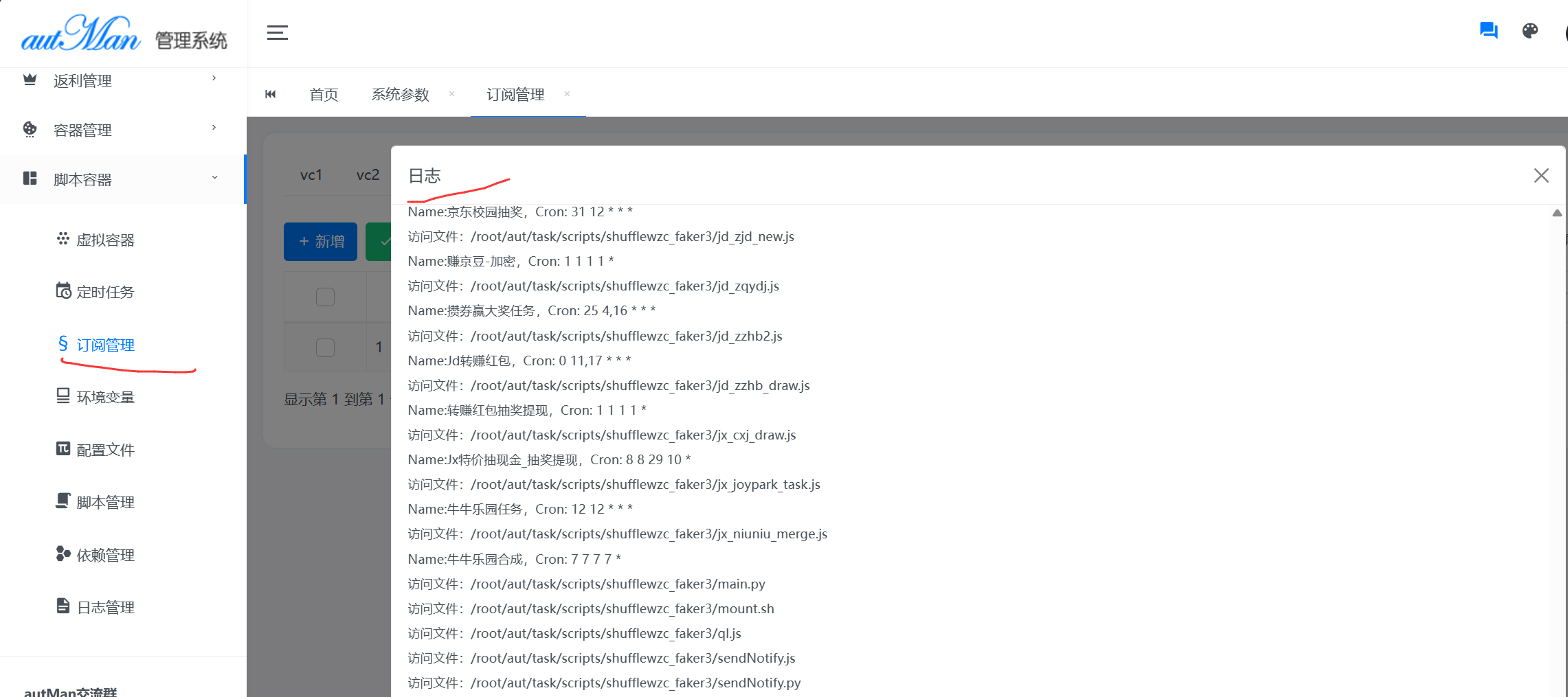Click log line Name:赚京豆-加密
Screen dimensions: 1568x697
pos(511,262)
